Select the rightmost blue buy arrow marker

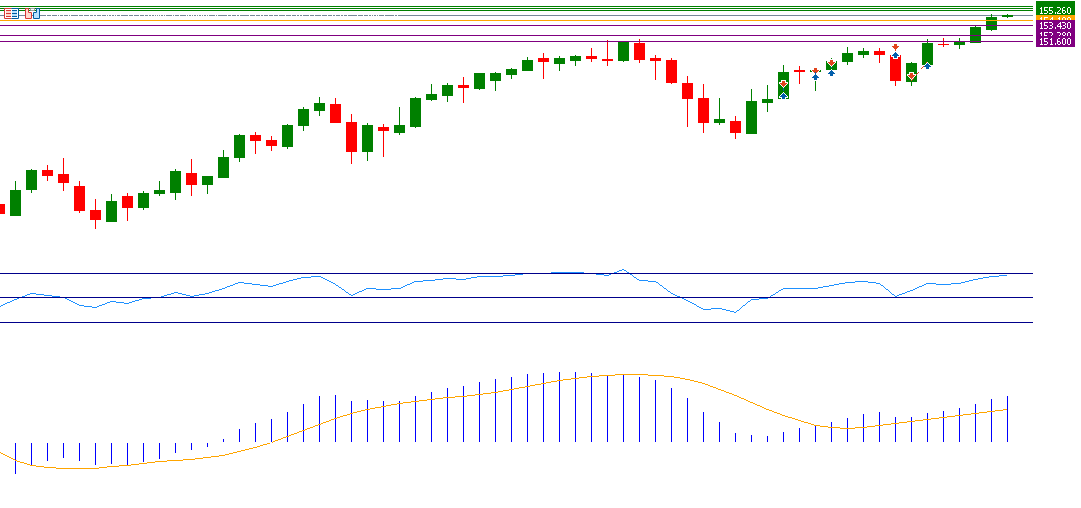[927, 65]
